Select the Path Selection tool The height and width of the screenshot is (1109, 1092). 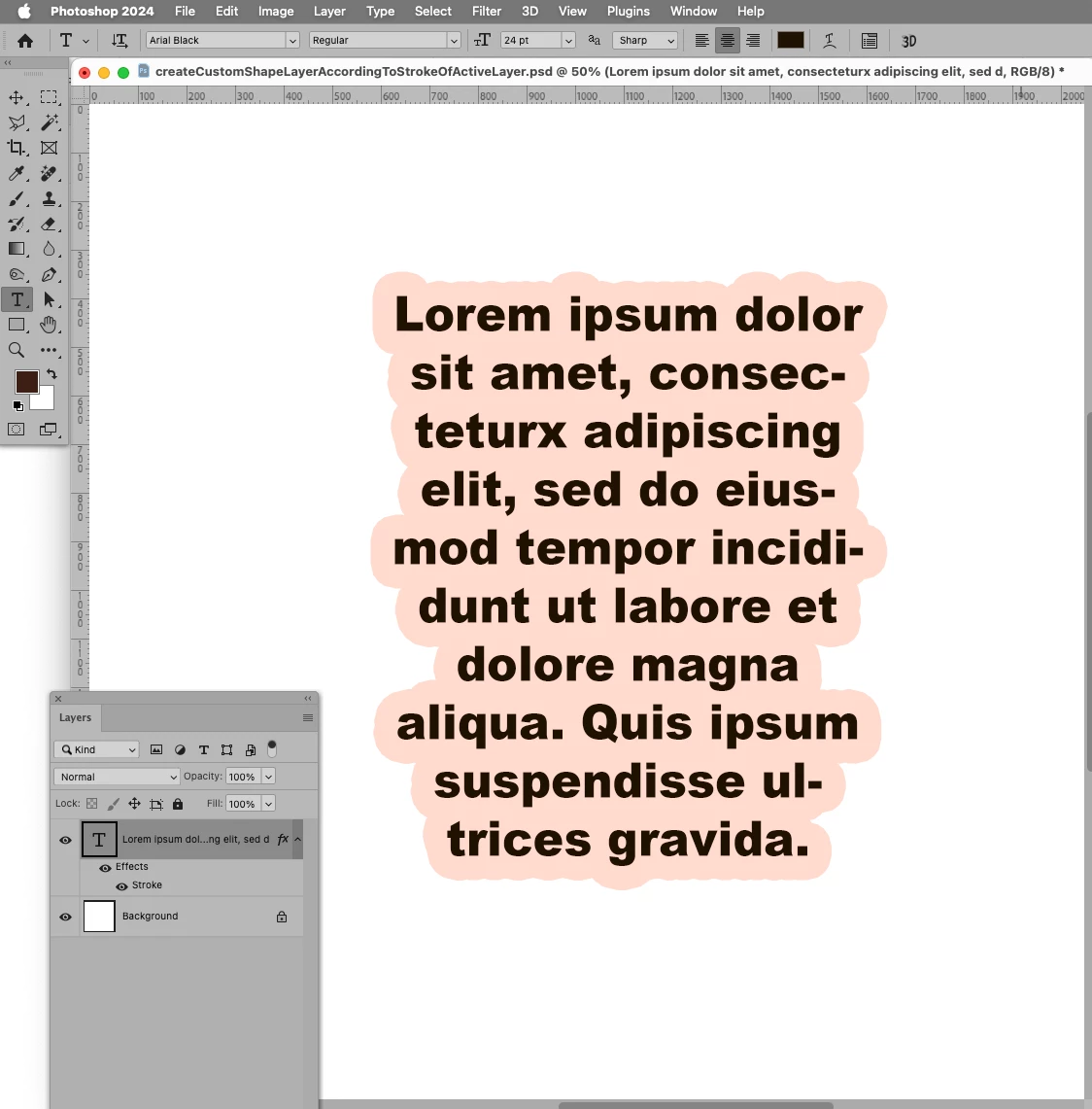(49, 300)
